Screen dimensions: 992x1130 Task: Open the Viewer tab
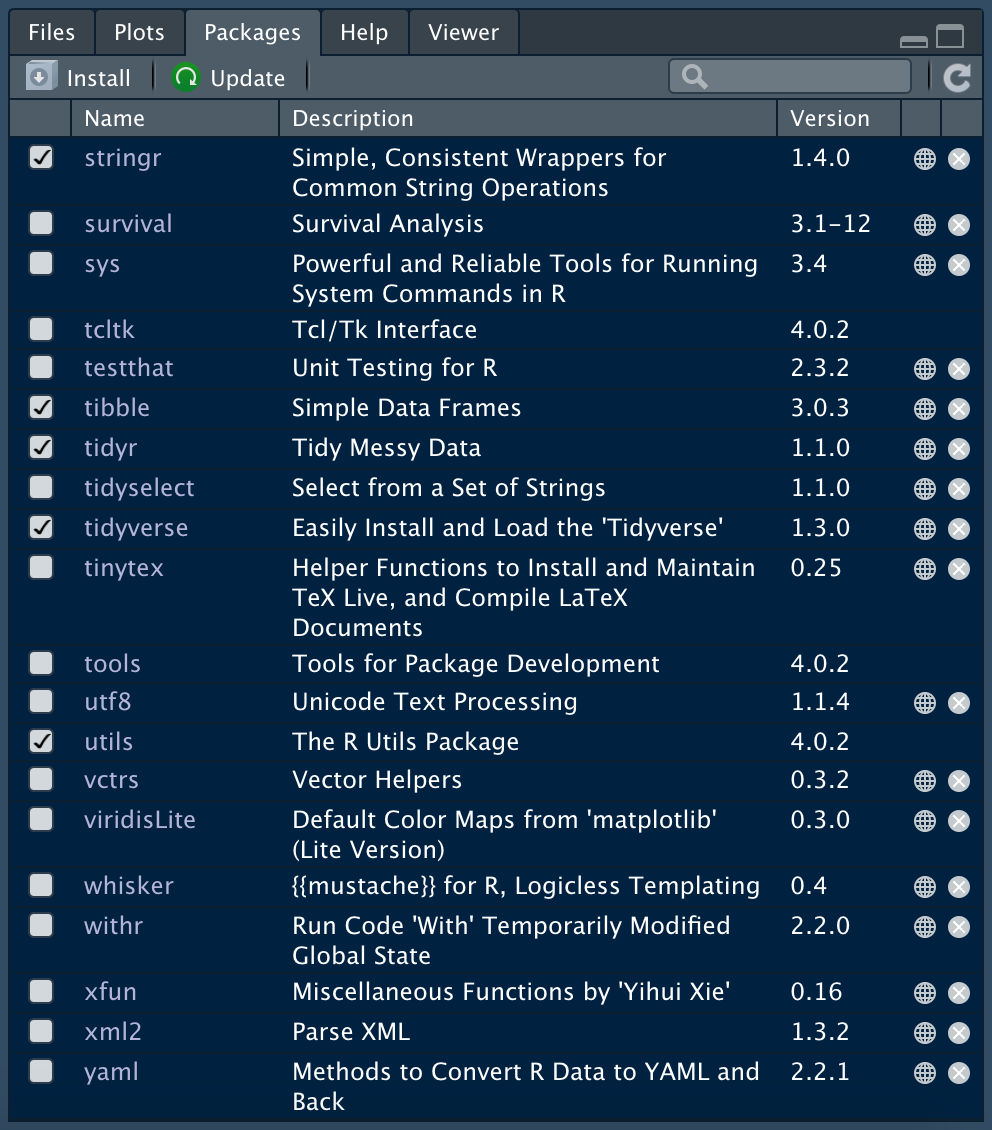point(463,32)
